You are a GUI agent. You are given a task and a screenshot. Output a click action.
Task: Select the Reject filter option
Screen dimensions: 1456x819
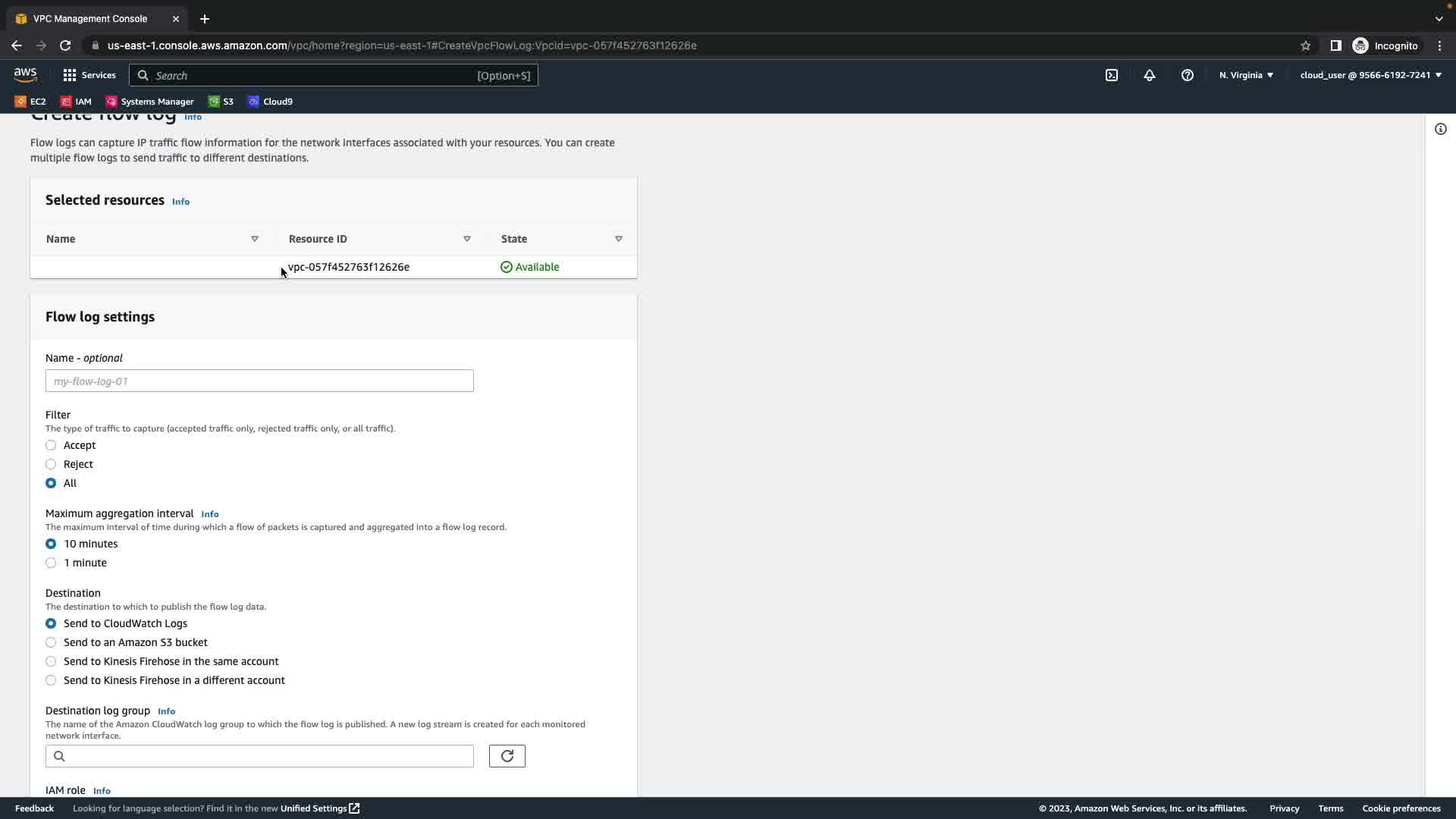tap(51, 464)
